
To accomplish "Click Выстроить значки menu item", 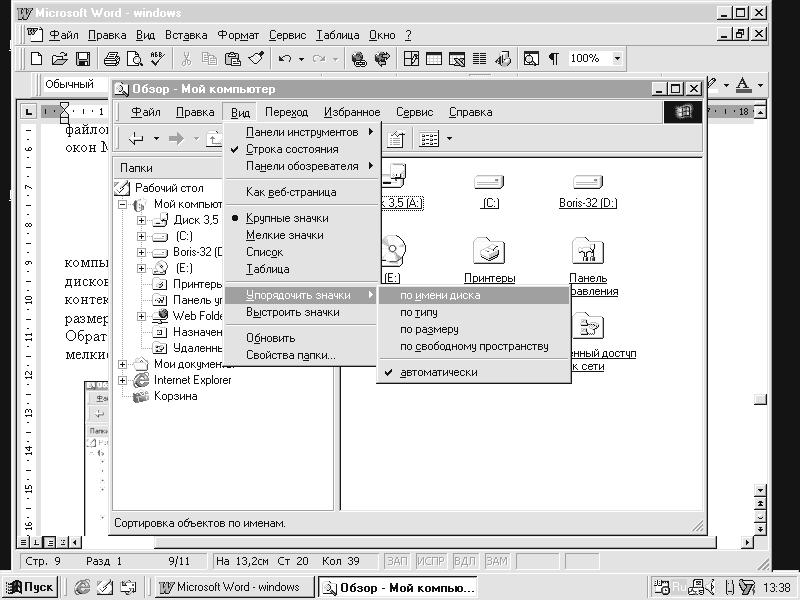I will pyautogui.click(x=302, y=312).
